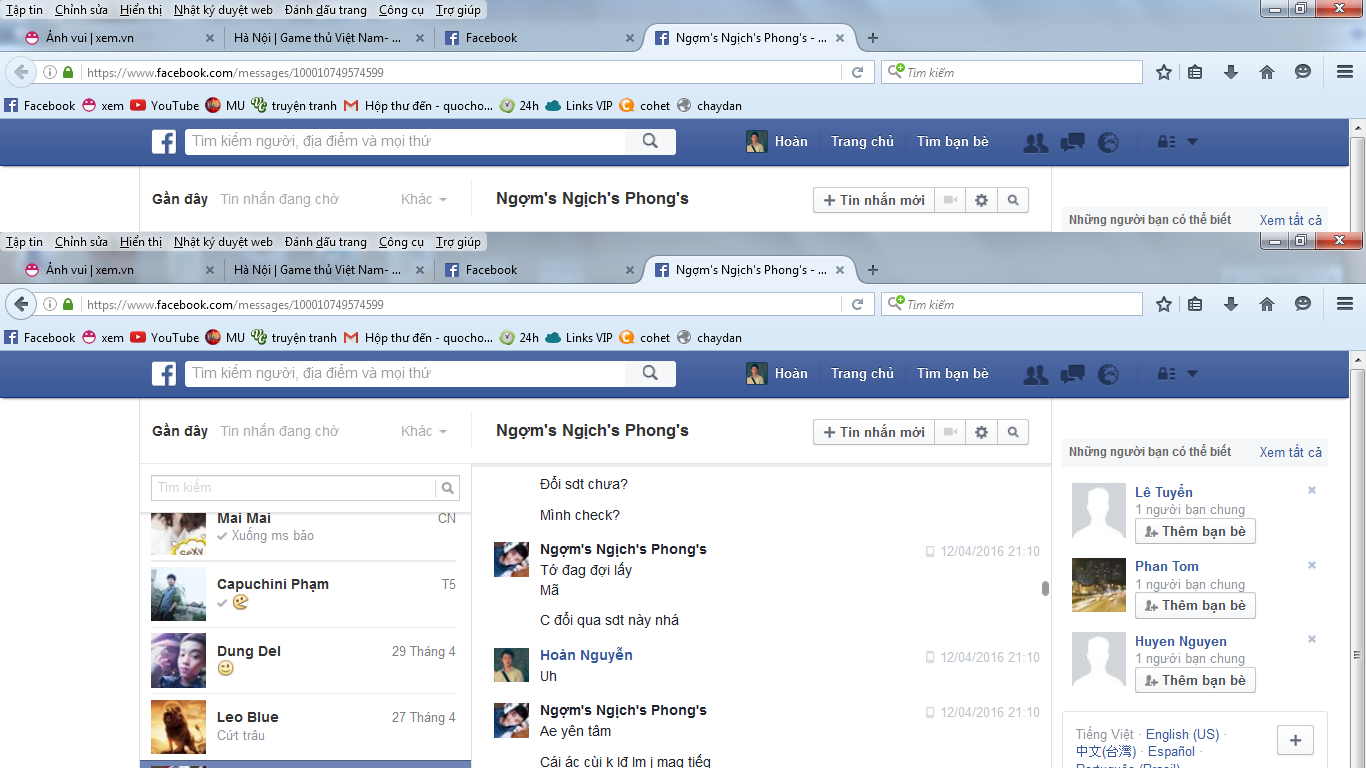
Task: Open the privacy shortcuts lock icon in lower window
Action: (1166, 374)
